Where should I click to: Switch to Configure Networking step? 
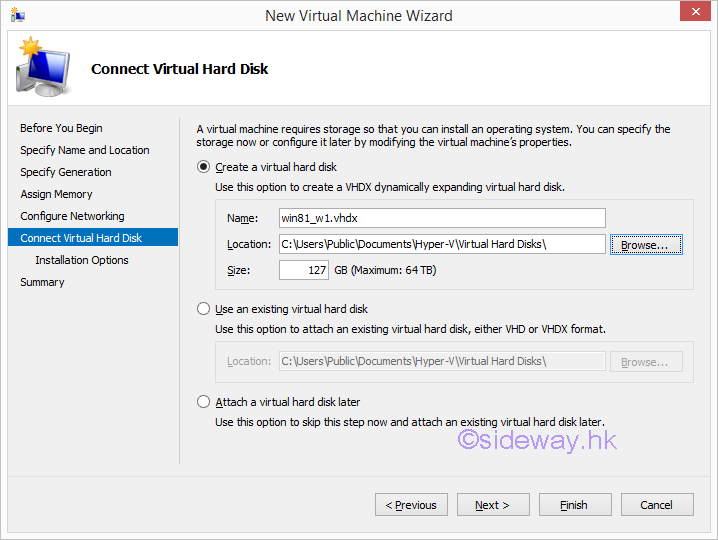(x=72, y=216)
